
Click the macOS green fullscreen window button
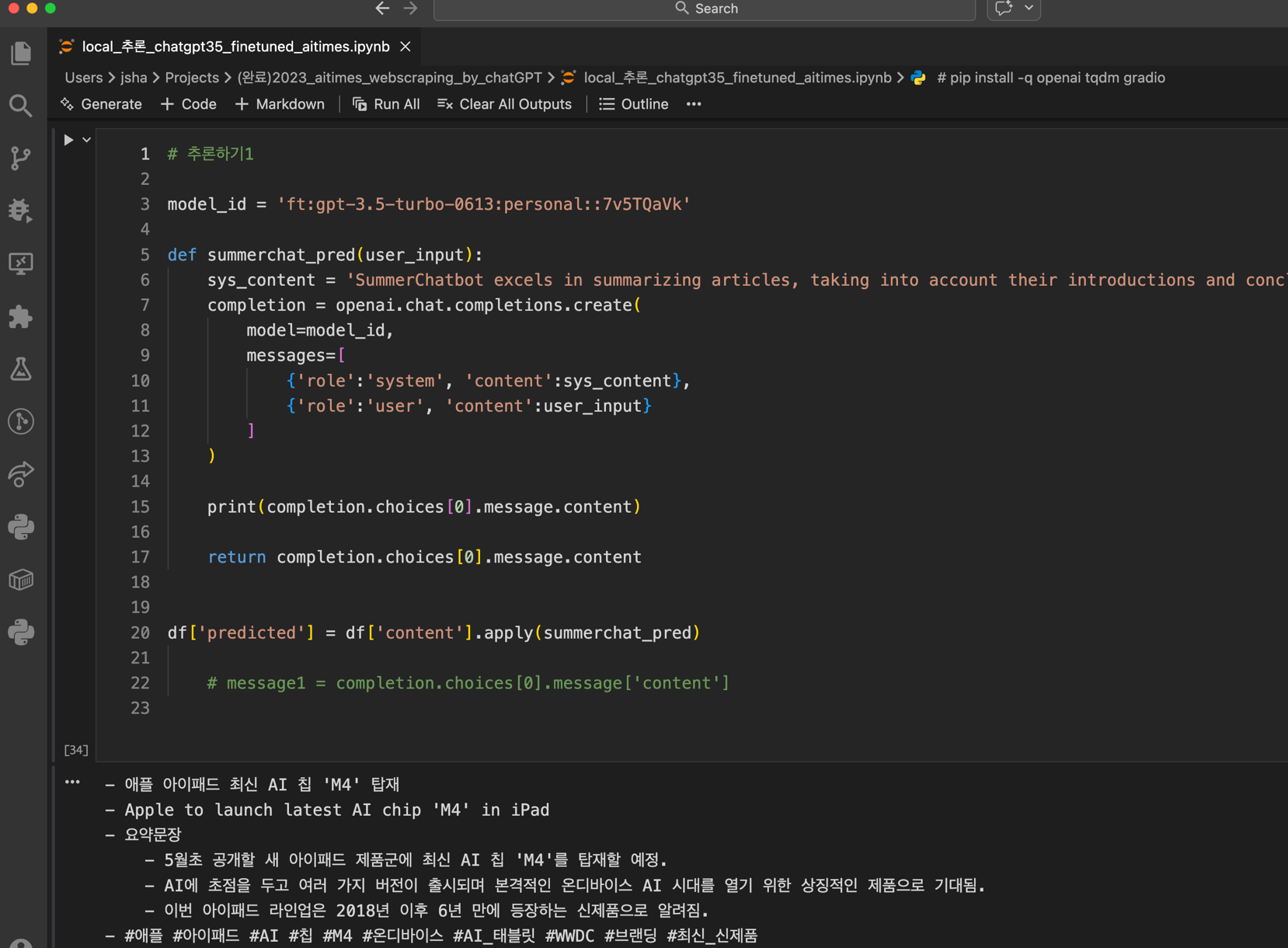(x=50, y=8)
